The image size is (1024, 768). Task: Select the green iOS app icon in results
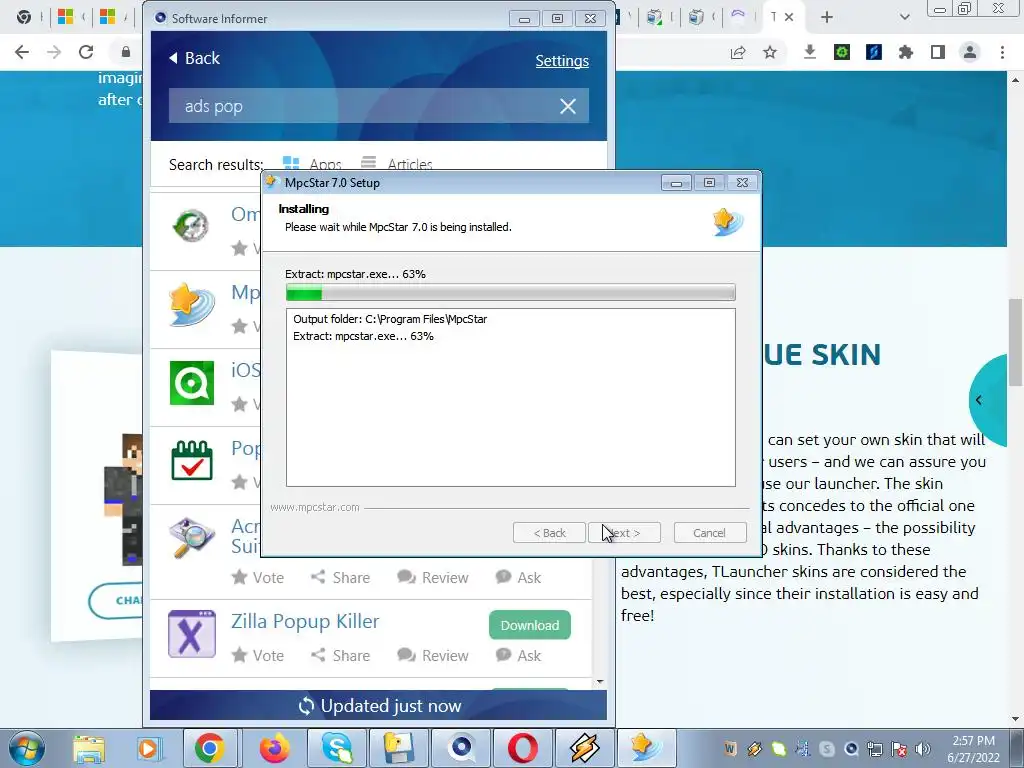point(191,383)
